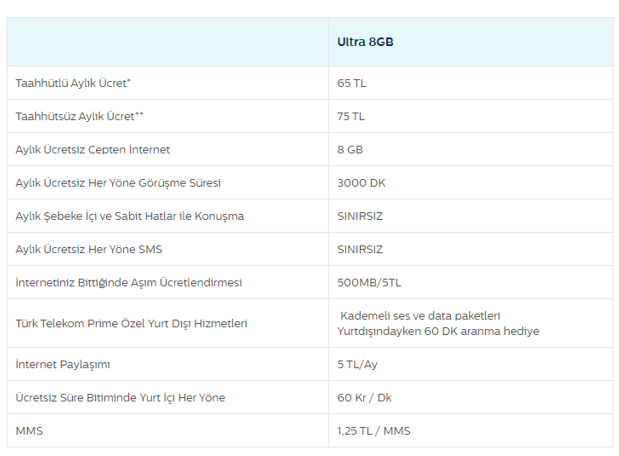619x456 pixels.
Task: Click the 8 GB data value
Action: pyautogui.click(x=351, y=149)
